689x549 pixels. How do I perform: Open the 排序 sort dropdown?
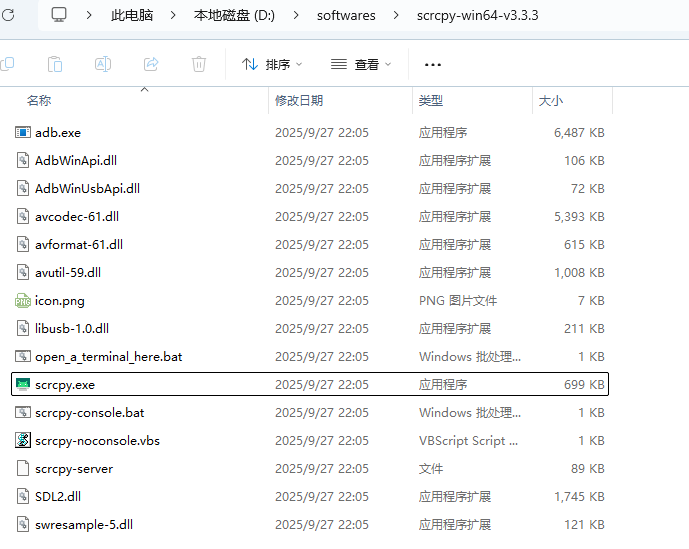click(272, 65)
